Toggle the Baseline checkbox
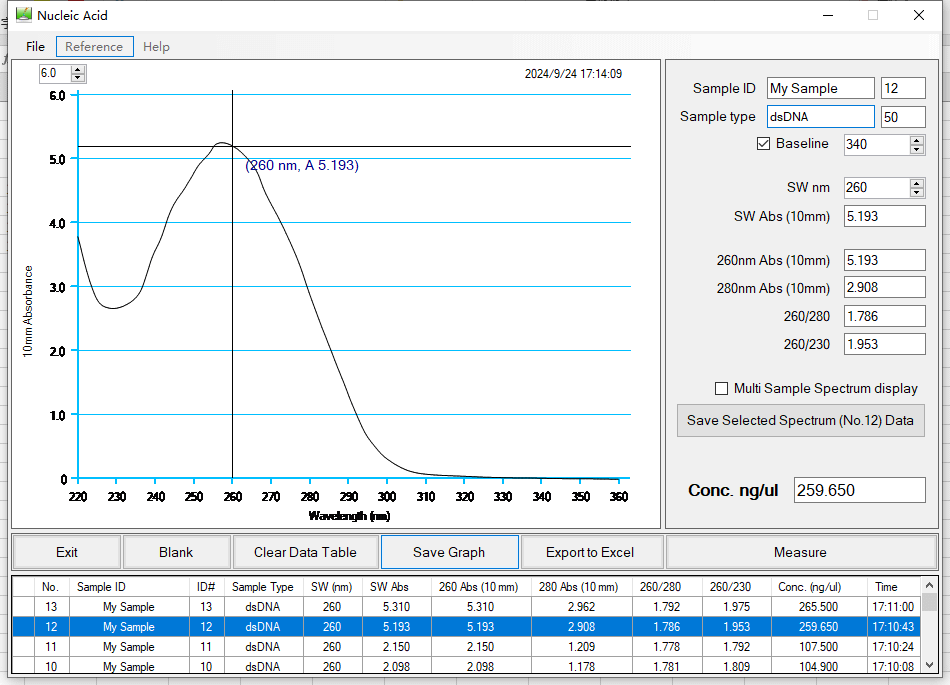Viewport: 950px width, 685px height. tap(764, 144)
